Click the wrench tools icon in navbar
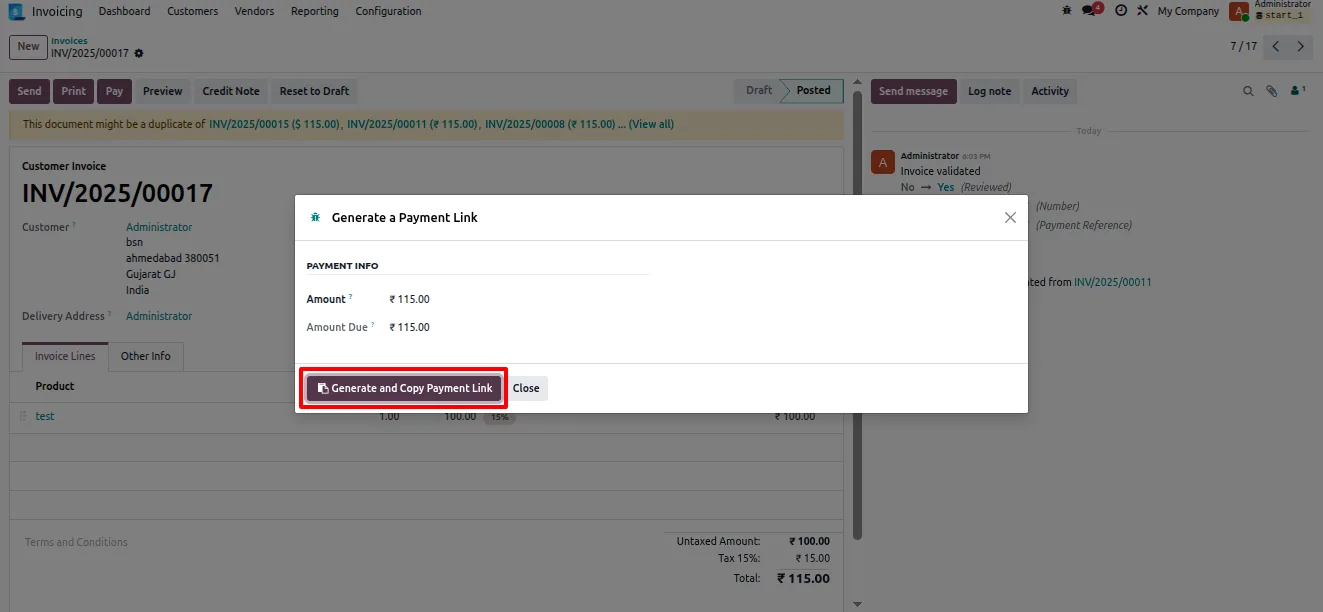Viewport: 1323px width, 612px height. pyautogui.click(x=1143, y=10)
